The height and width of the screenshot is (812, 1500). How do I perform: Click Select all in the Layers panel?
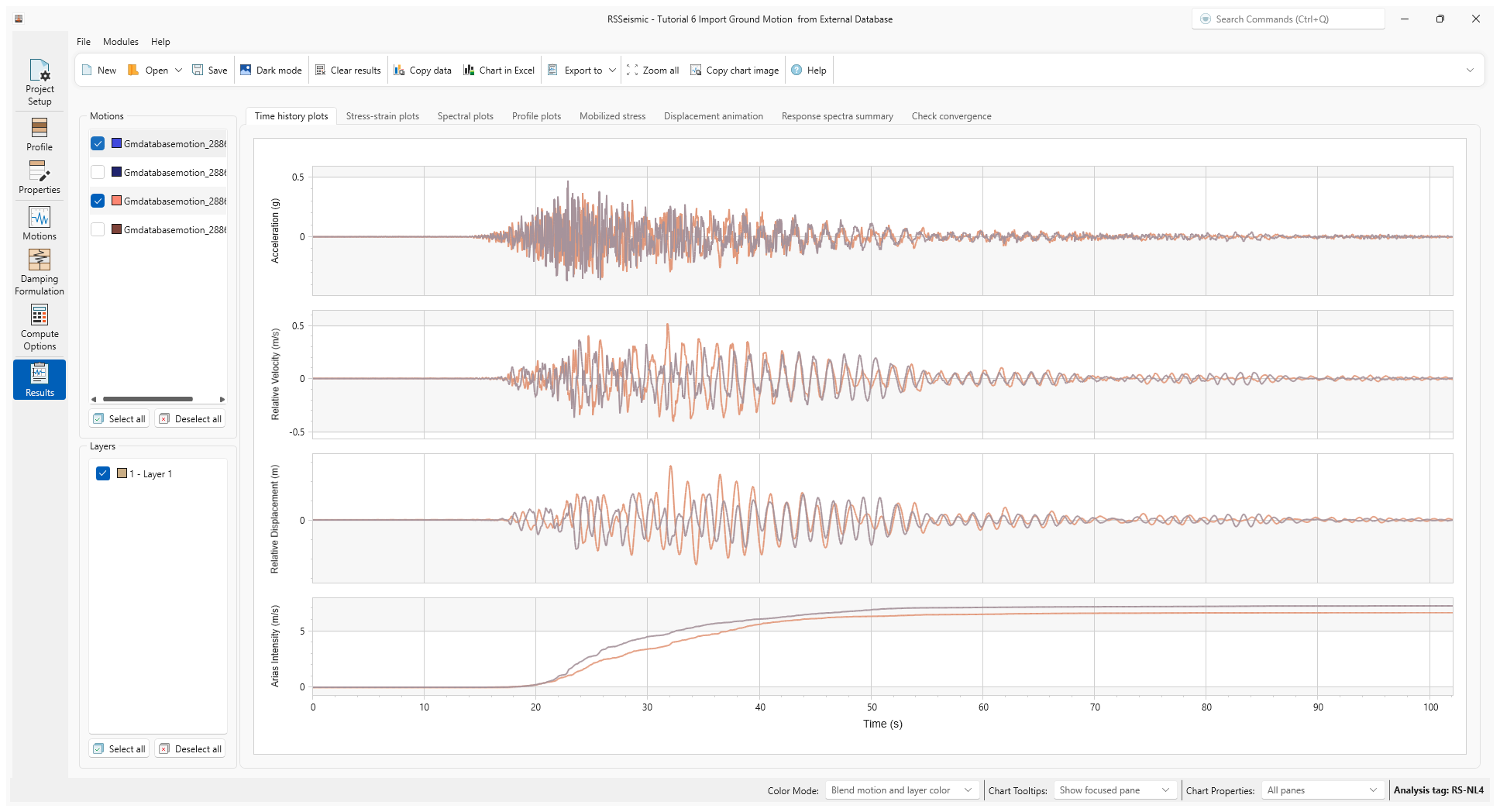119,748
